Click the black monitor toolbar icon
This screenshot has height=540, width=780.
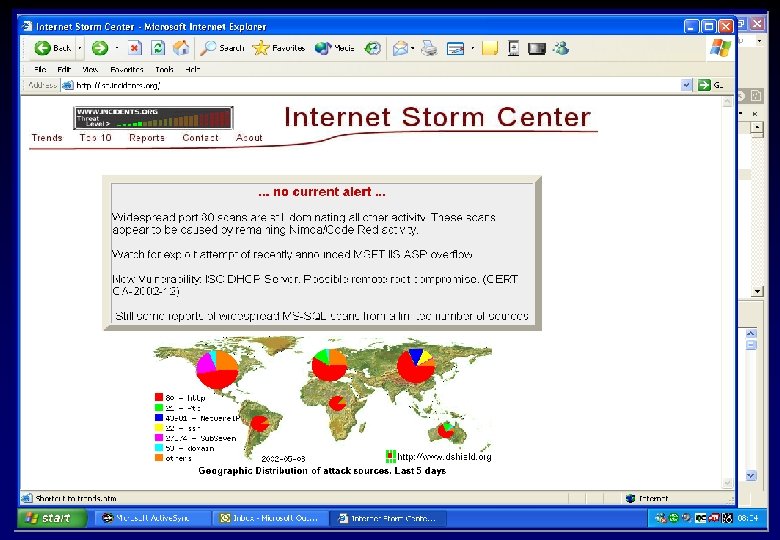[537, 49]
